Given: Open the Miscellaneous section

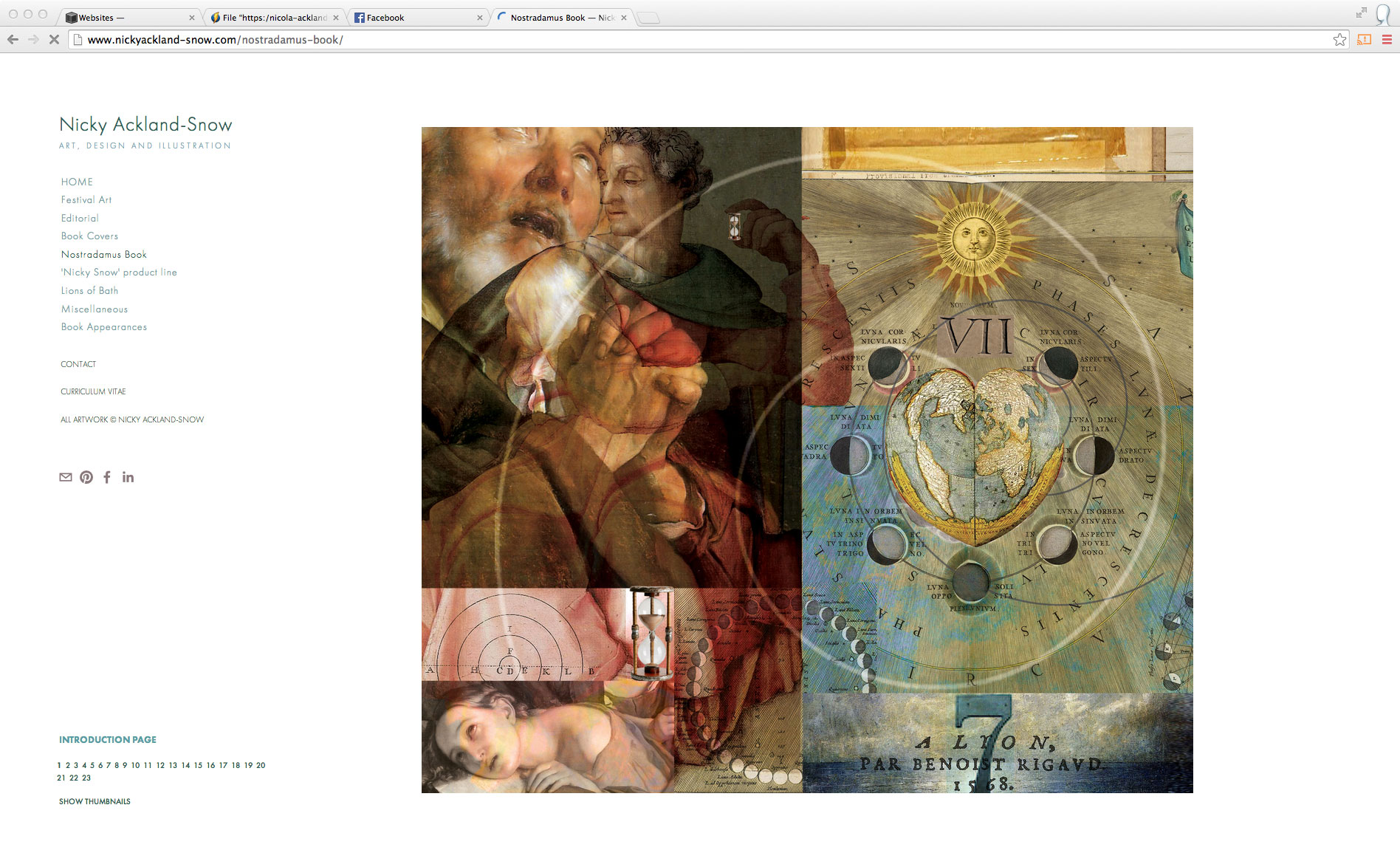Looking at the screenshot, I should [x=95, y=309].
